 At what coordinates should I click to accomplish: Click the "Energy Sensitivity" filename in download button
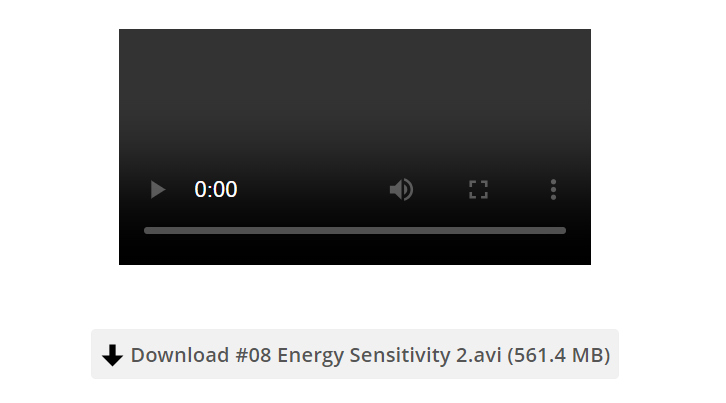pos(363,355)
